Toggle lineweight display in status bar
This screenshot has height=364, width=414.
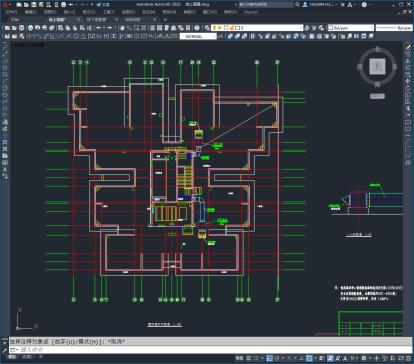pos(322,358)
